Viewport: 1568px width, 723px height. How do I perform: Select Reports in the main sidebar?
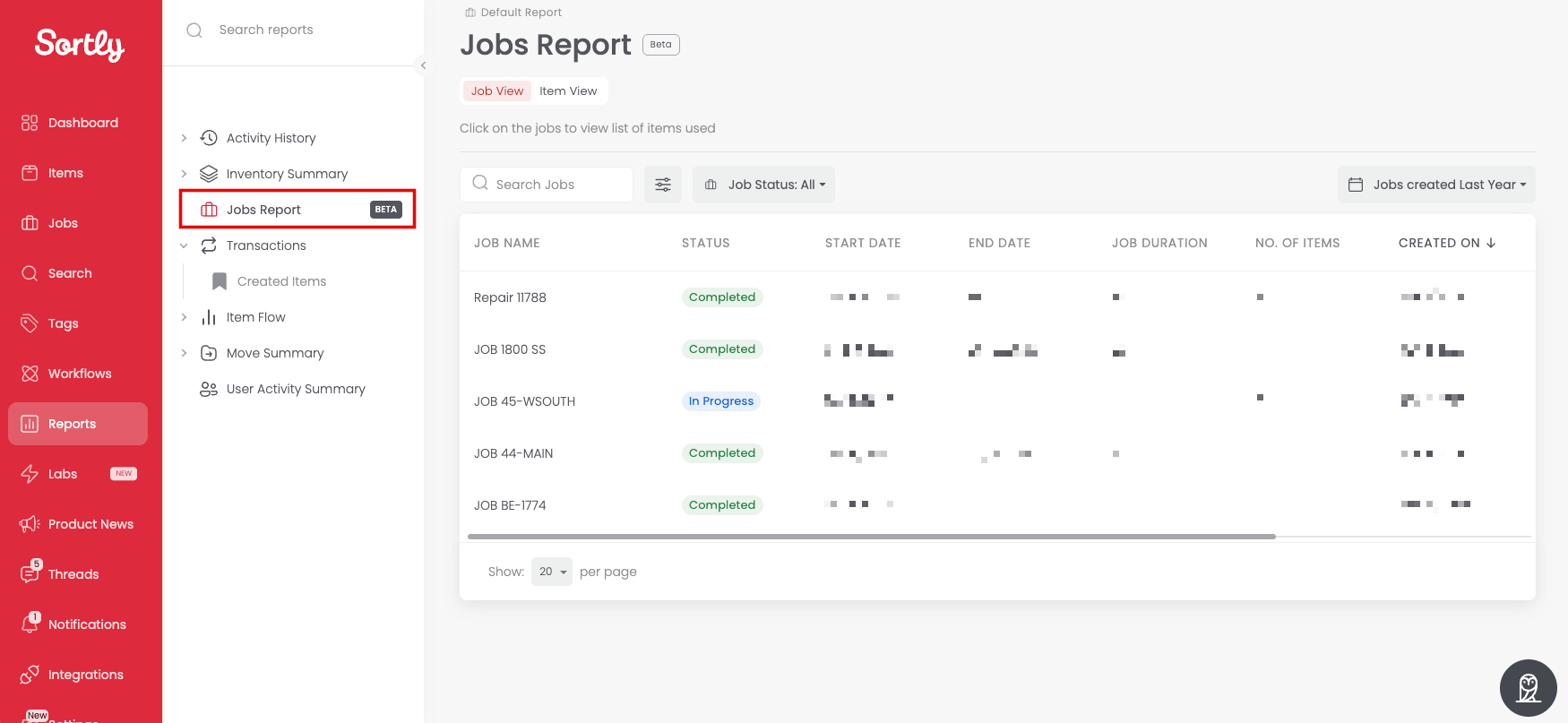pyautogui.click(x=78, y=424)
